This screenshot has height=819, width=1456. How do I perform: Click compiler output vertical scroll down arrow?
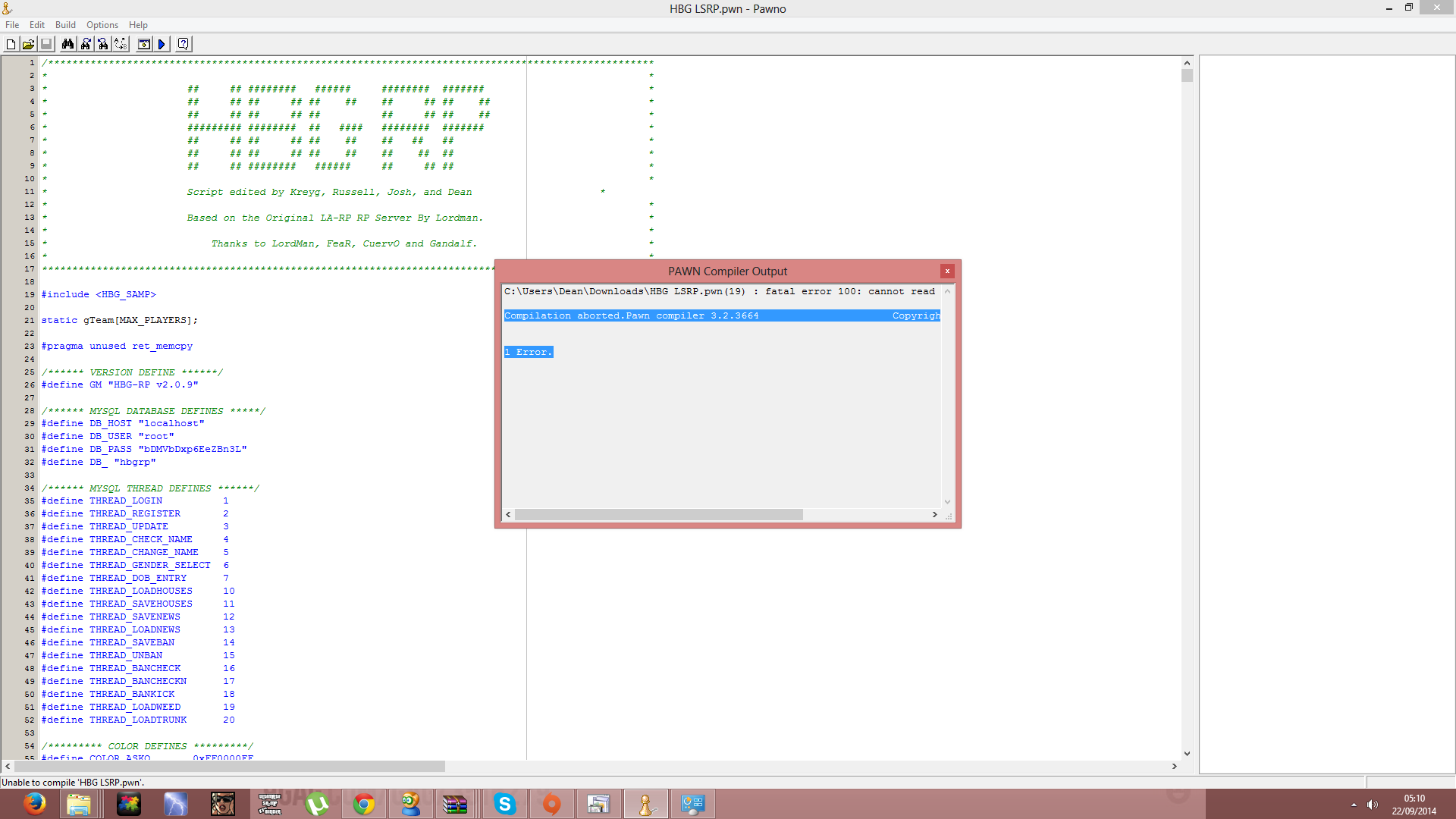click(947, 501)
